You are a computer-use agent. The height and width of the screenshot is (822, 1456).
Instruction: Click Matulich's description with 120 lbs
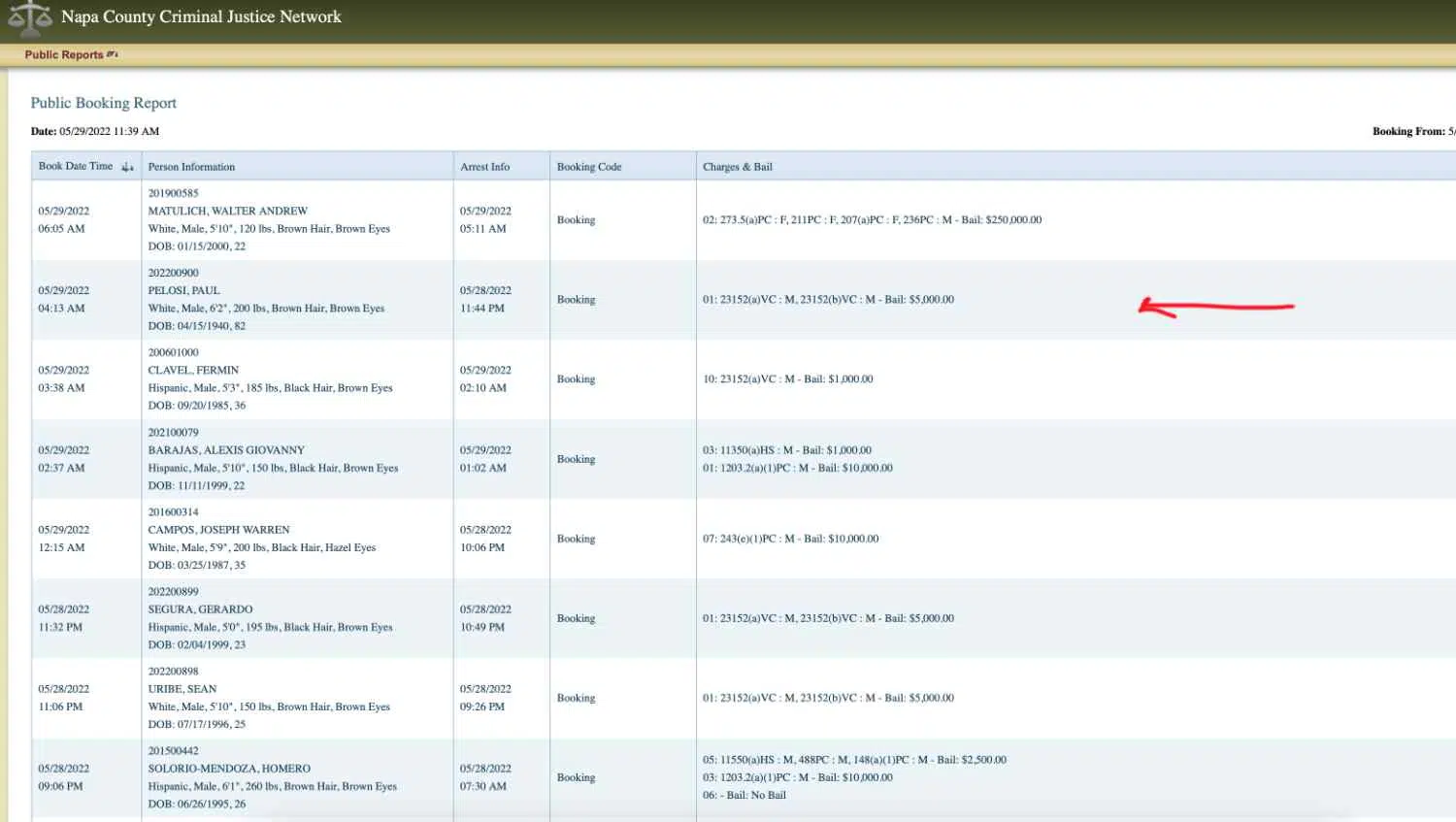269,229
